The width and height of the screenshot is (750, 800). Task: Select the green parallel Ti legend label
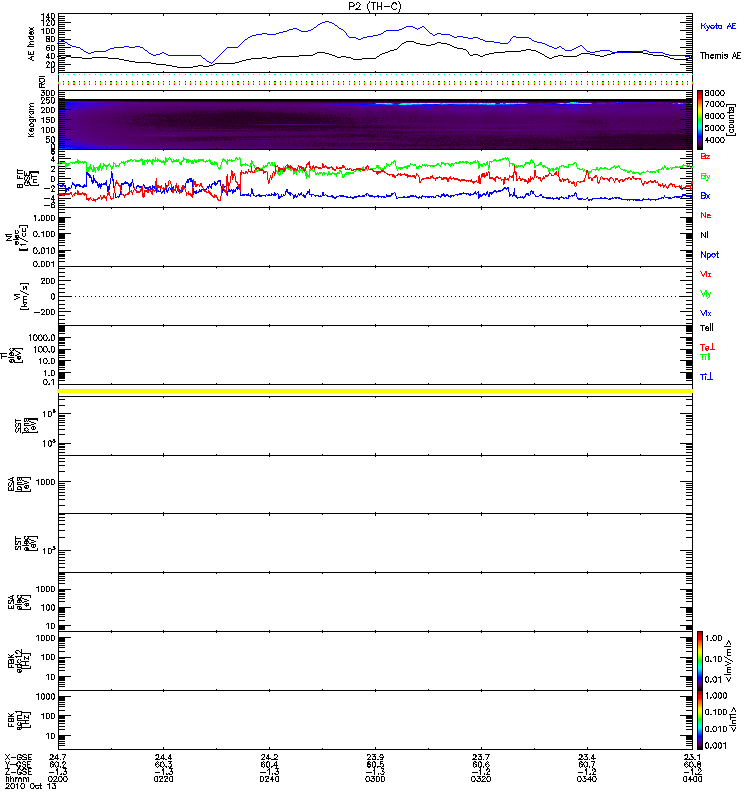click(705, 357)
